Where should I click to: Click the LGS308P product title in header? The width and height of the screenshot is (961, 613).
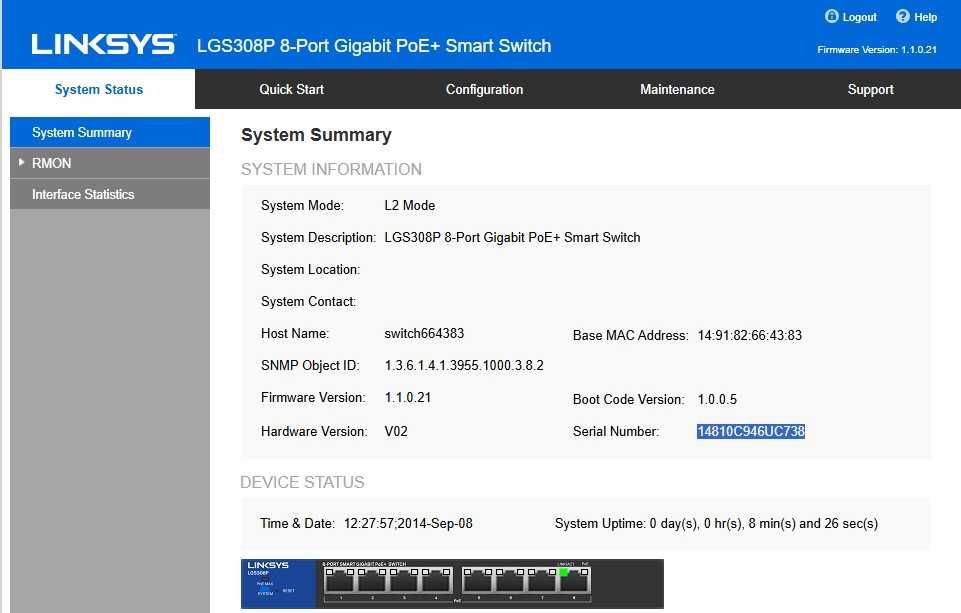tap(374, 46)
